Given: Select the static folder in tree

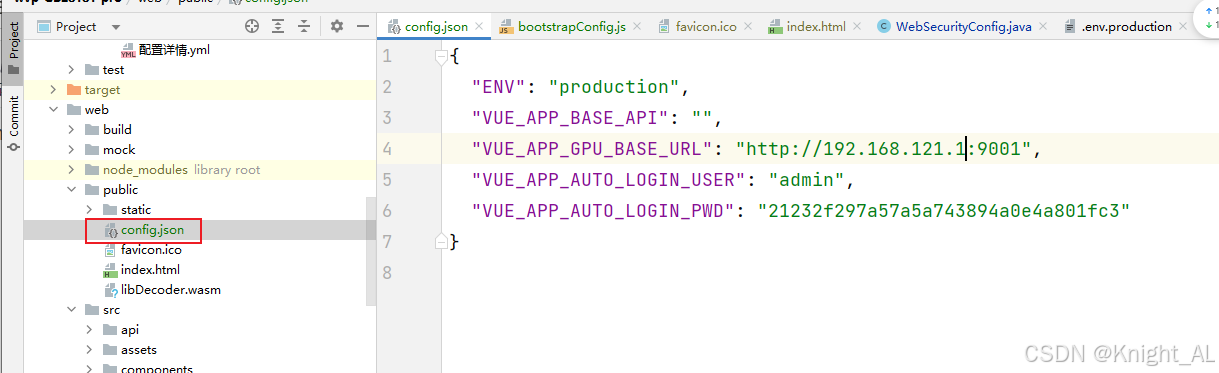Looking at the screenshot, I should pos(127,209).
